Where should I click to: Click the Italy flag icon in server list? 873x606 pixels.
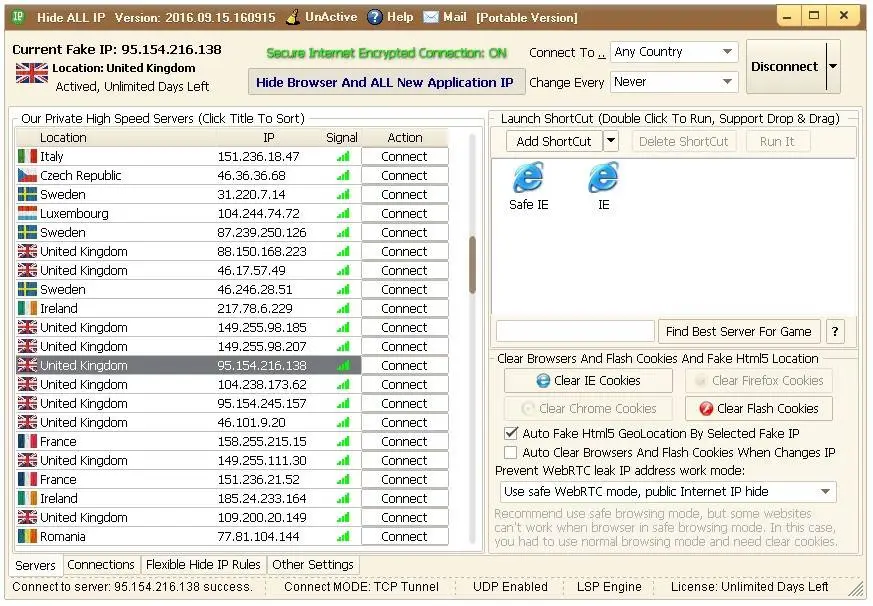click(x=27, y=157)
